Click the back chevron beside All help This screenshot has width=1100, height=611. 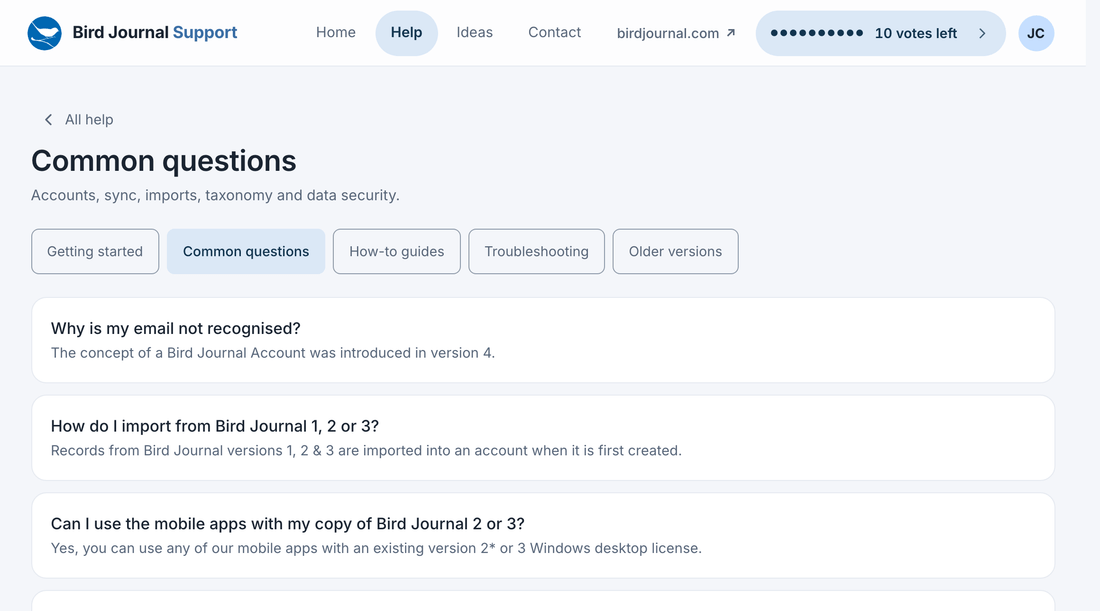(48, 120)
